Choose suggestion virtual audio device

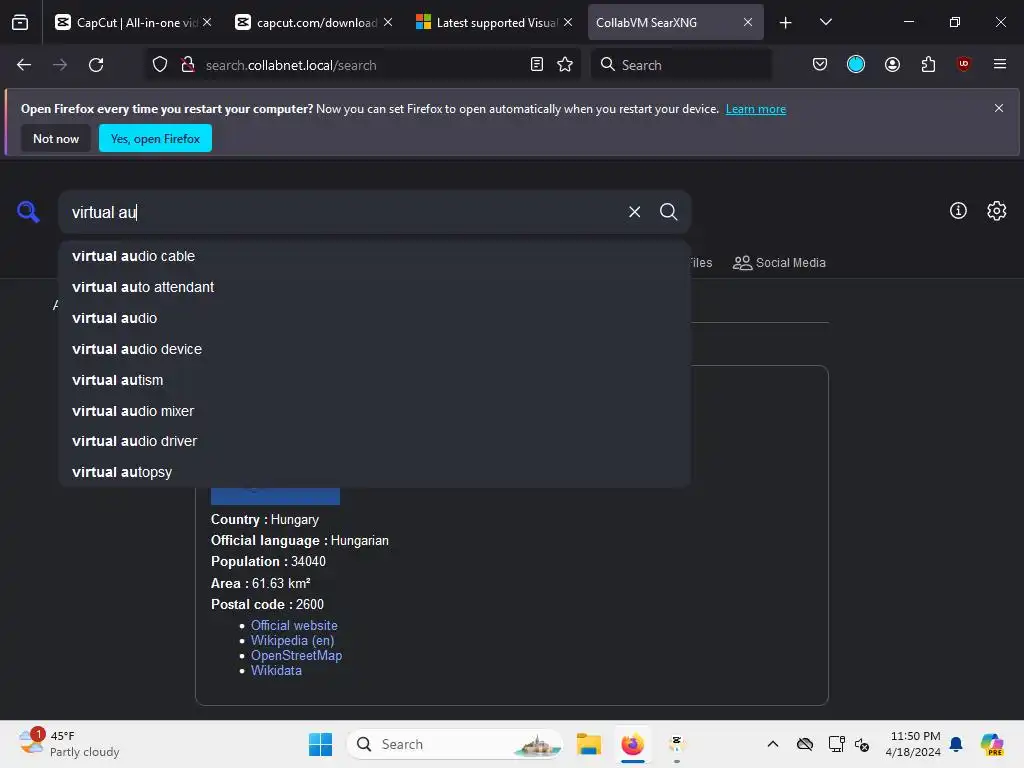[x=374, y=349]
